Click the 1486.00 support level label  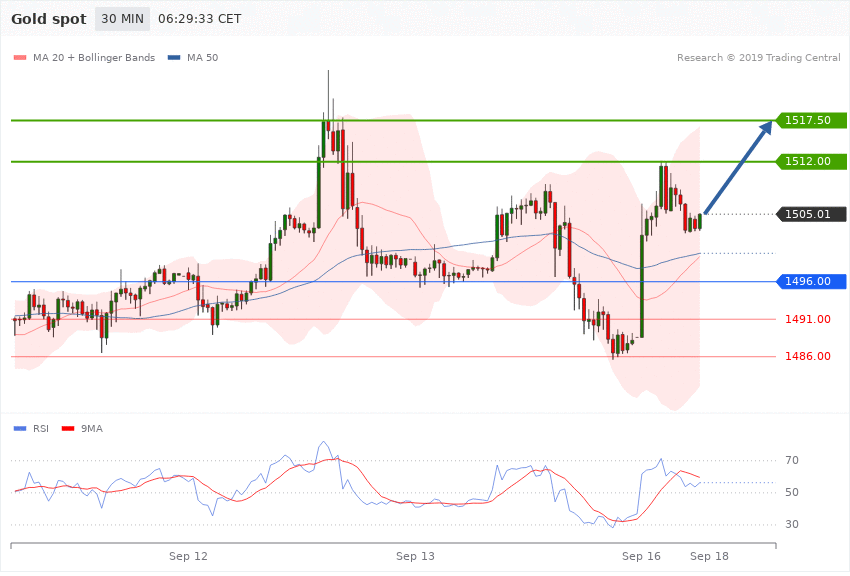[x=808, y=356]
